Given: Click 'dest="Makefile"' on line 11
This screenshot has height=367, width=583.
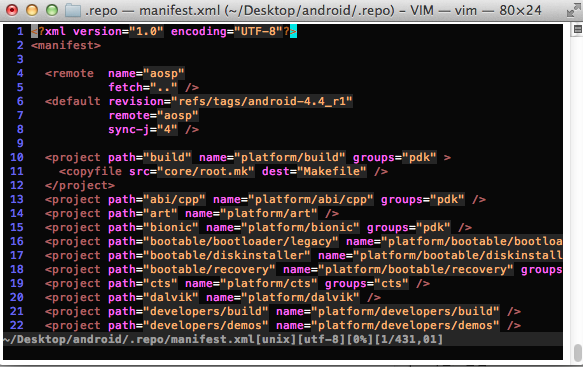Looking at the screenshot, I should pyautogui.click(x=314, y=171).
